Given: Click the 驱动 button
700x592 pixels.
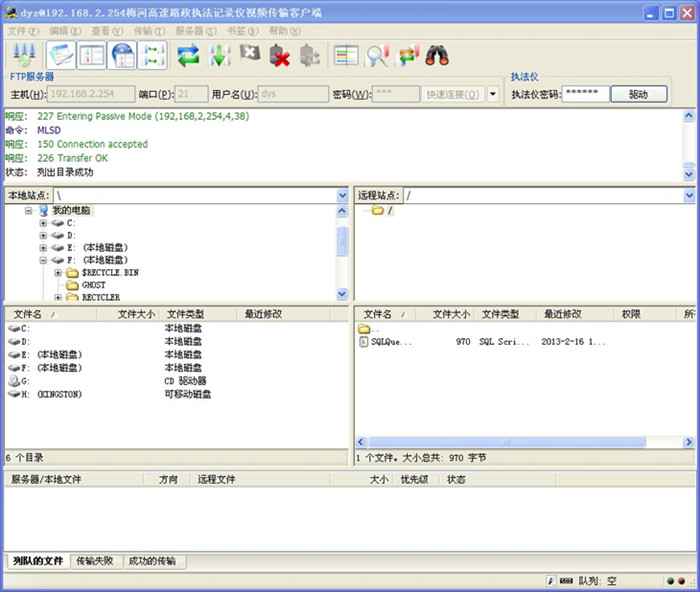Looking at the screenshot, I should [x=638, y=94].
